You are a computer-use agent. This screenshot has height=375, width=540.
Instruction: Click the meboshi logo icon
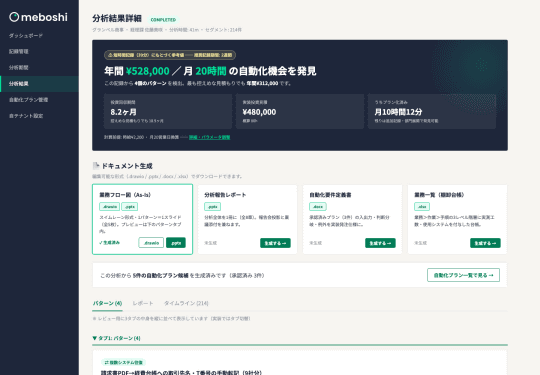tap(14, 17)
